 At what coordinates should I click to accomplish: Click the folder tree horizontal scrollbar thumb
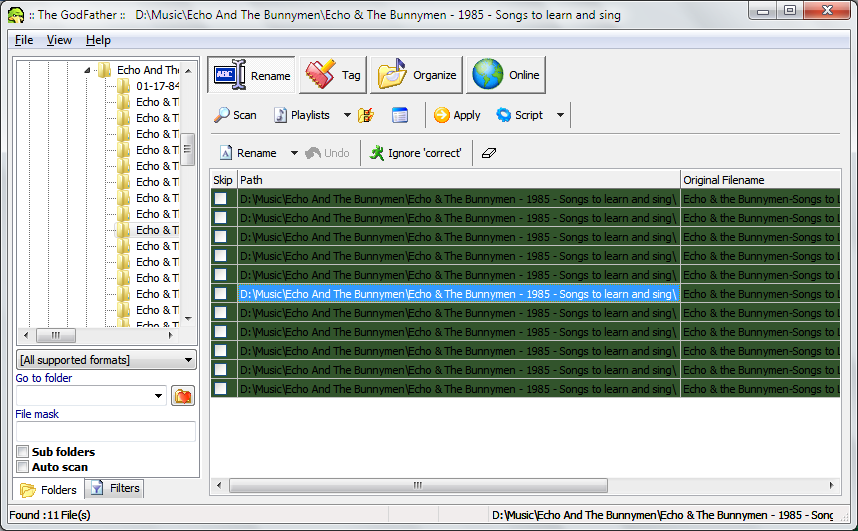(56, 335)
